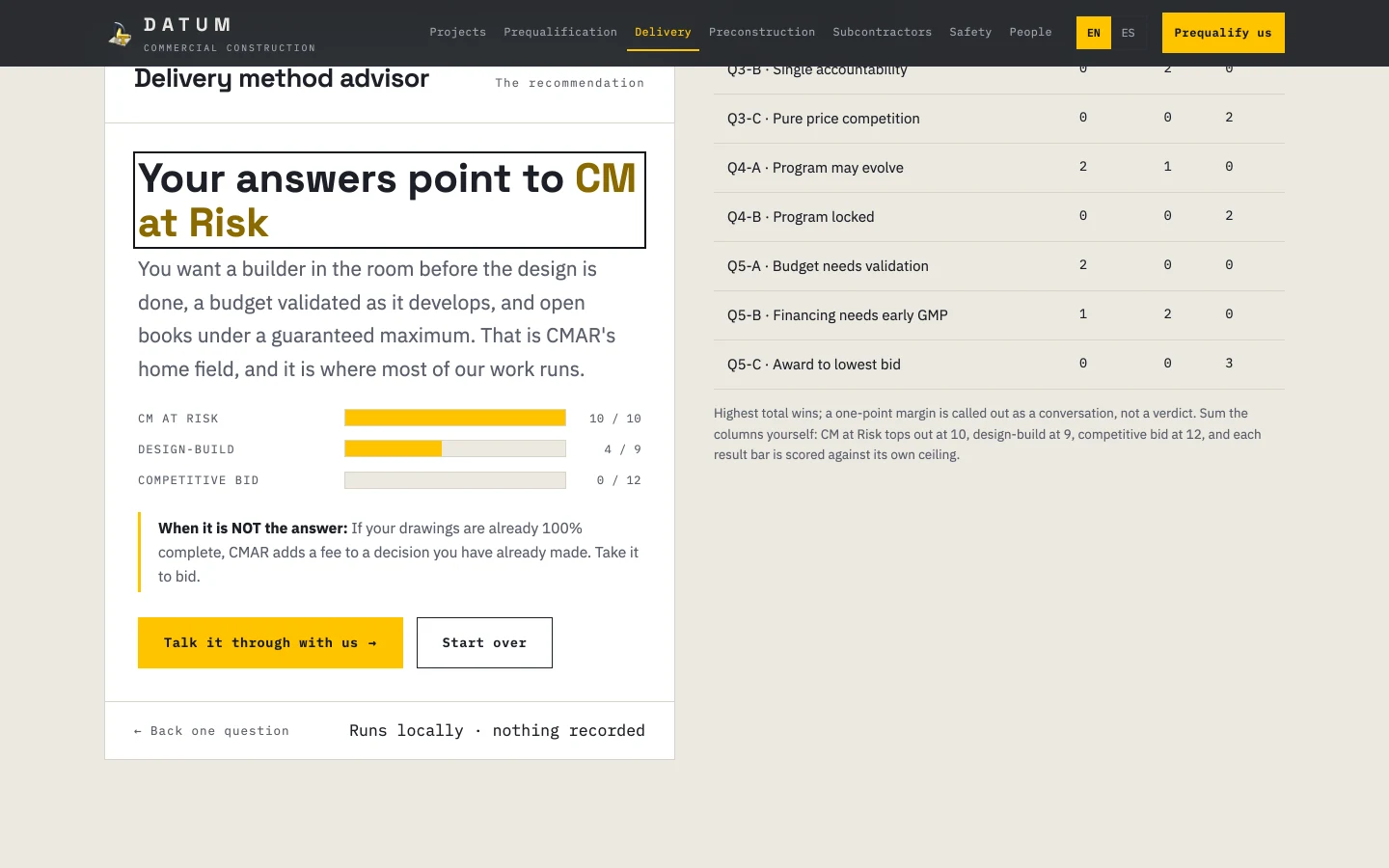The image size is (1389, 868).
Task: Select the Delivery nav tab
Action: point(663,32)
